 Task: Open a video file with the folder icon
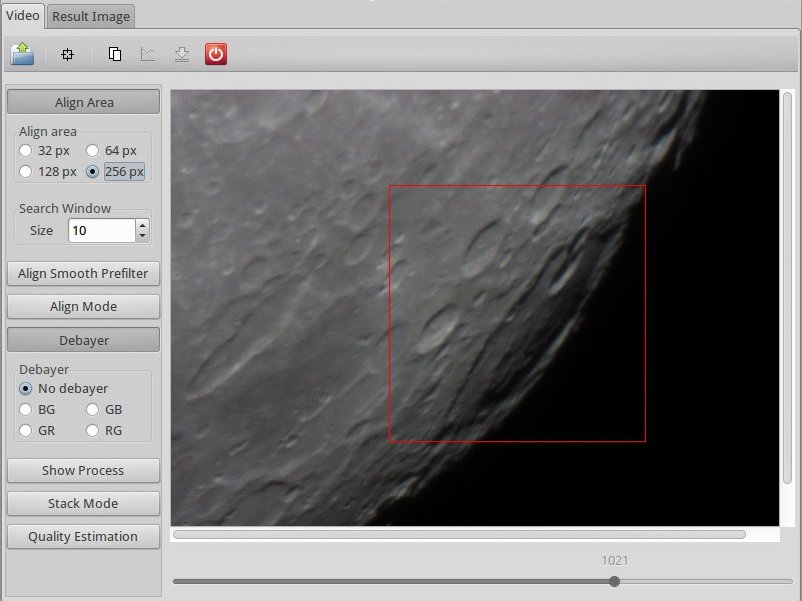[22, 54]
